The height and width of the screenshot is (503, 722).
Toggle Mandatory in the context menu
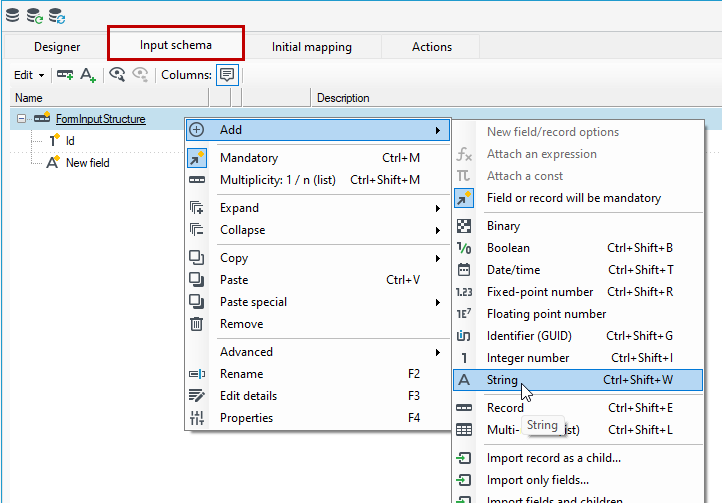(x=318, y=158)
